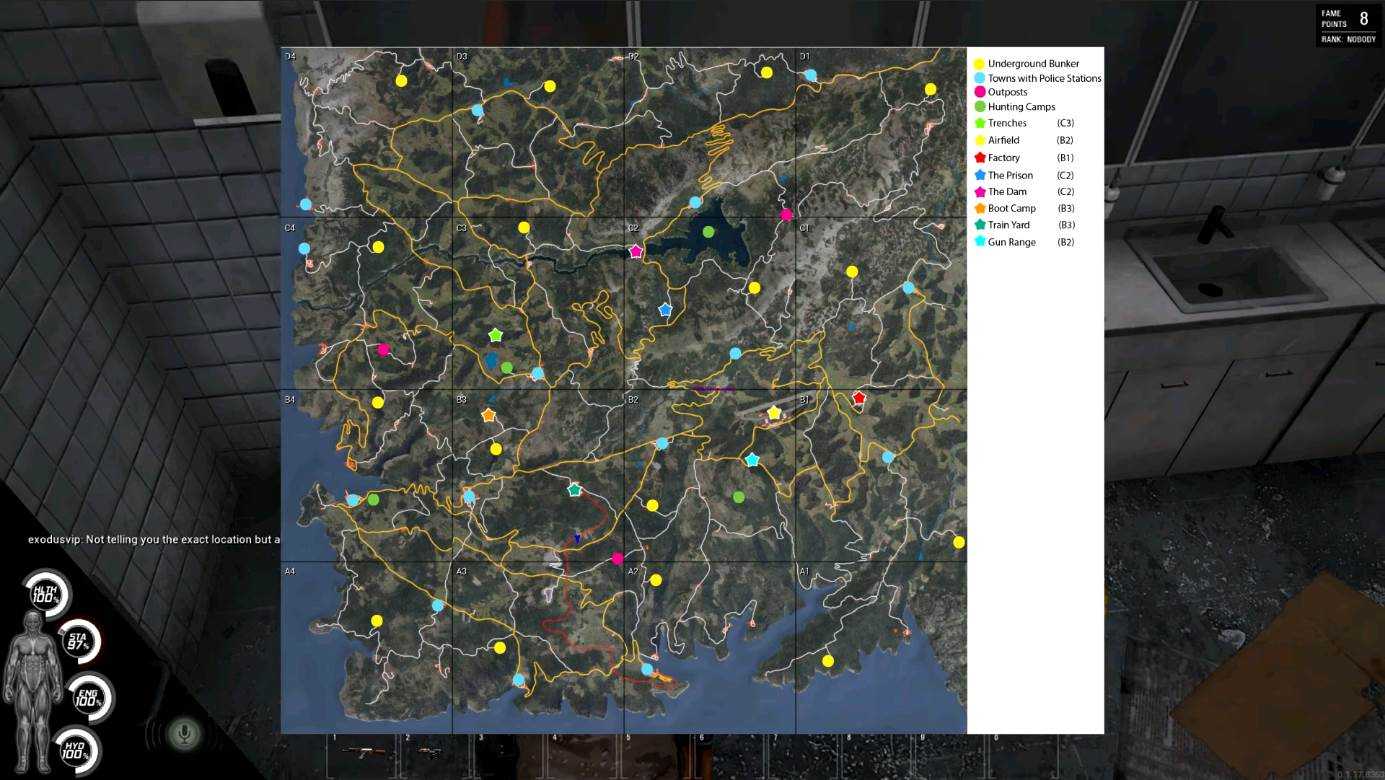This screenshot has height=780, width=1385.
Task: Click the yellow circle swatch in the legend
Action: click(979, 64)
